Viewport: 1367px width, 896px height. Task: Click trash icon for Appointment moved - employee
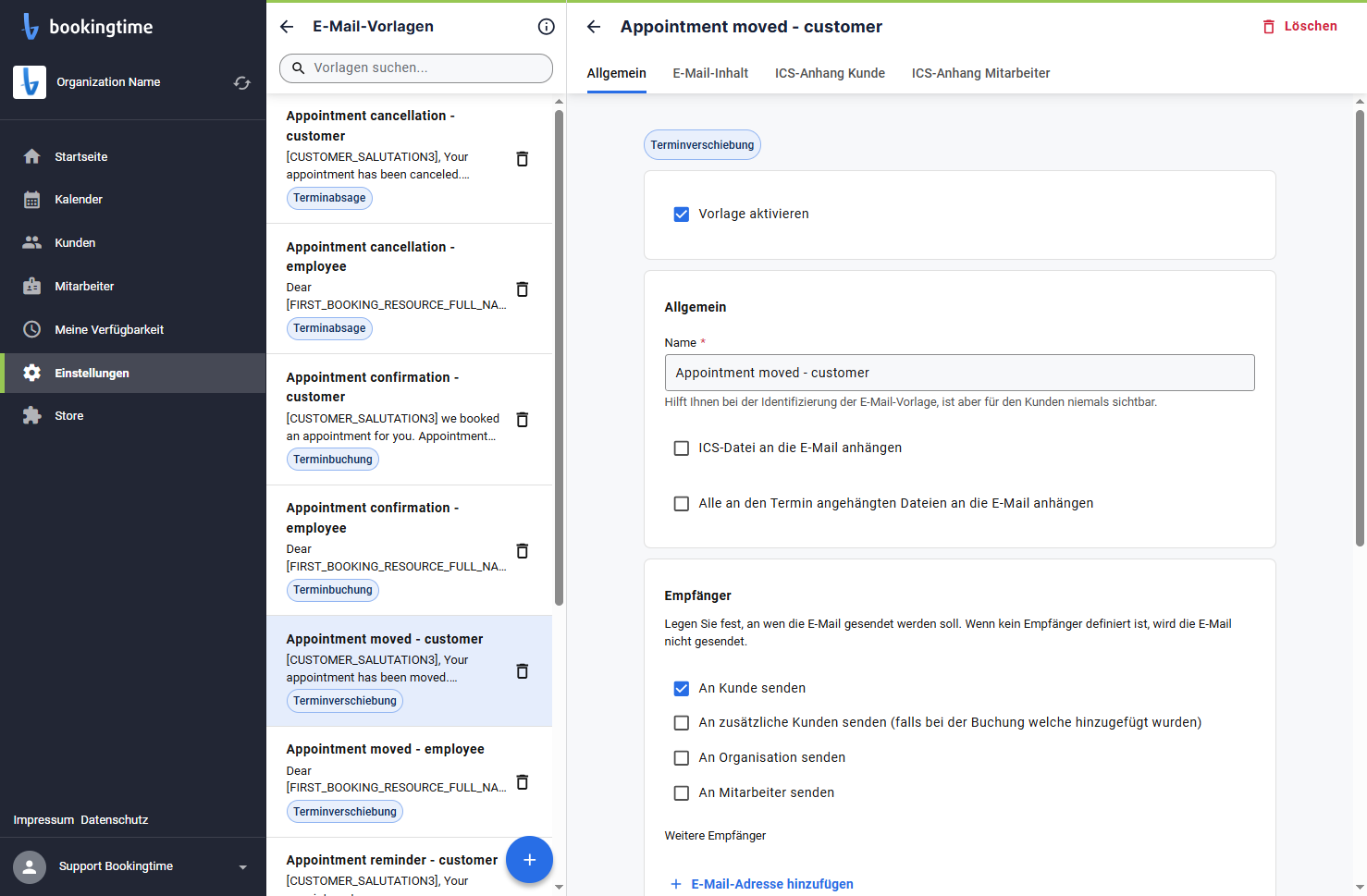(x=523, y=782)
